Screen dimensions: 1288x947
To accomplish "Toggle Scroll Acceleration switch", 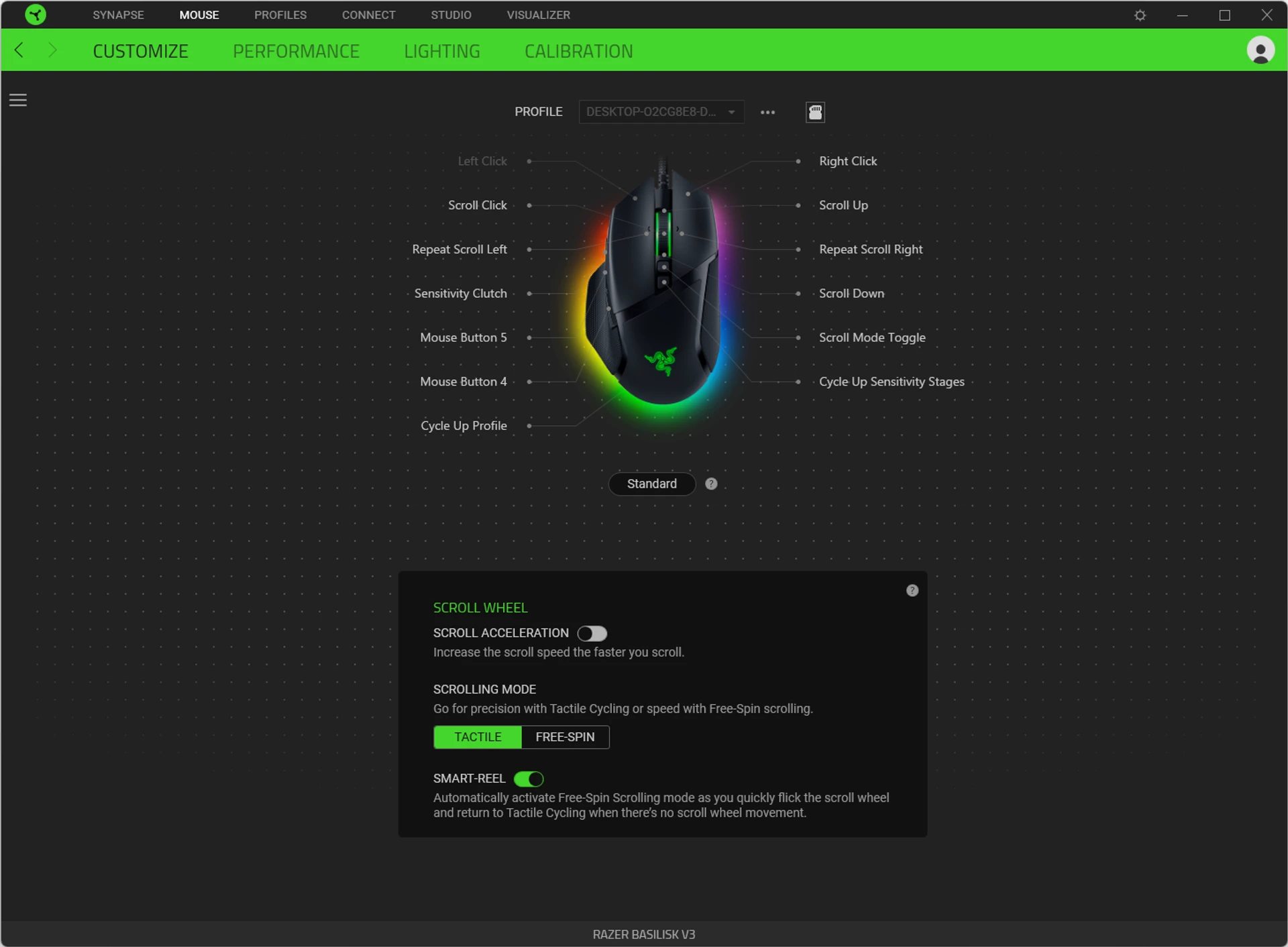I will pos(592,633).
